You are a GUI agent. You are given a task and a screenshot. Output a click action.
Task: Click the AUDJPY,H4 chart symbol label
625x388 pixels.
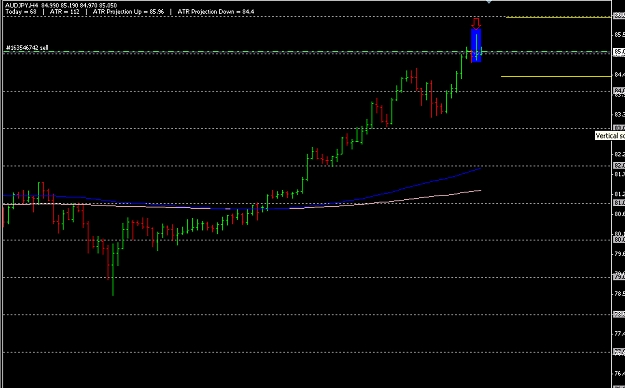click(21, 6)
